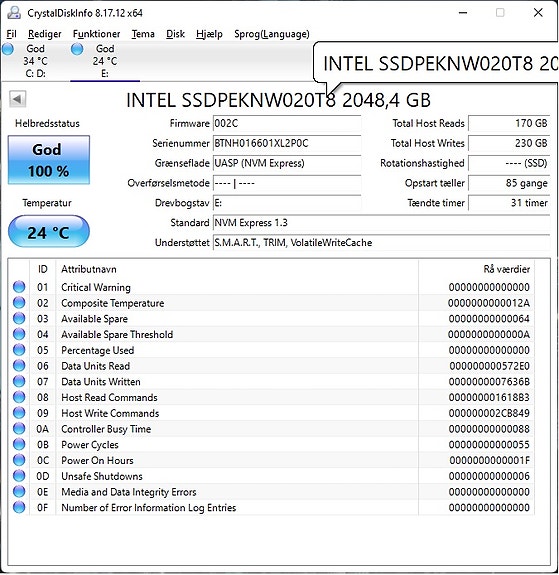The image size is (559, 575).
Task: Click the Grænseflade field UASP (NVM Express)
Action: (x=287, y=163)
